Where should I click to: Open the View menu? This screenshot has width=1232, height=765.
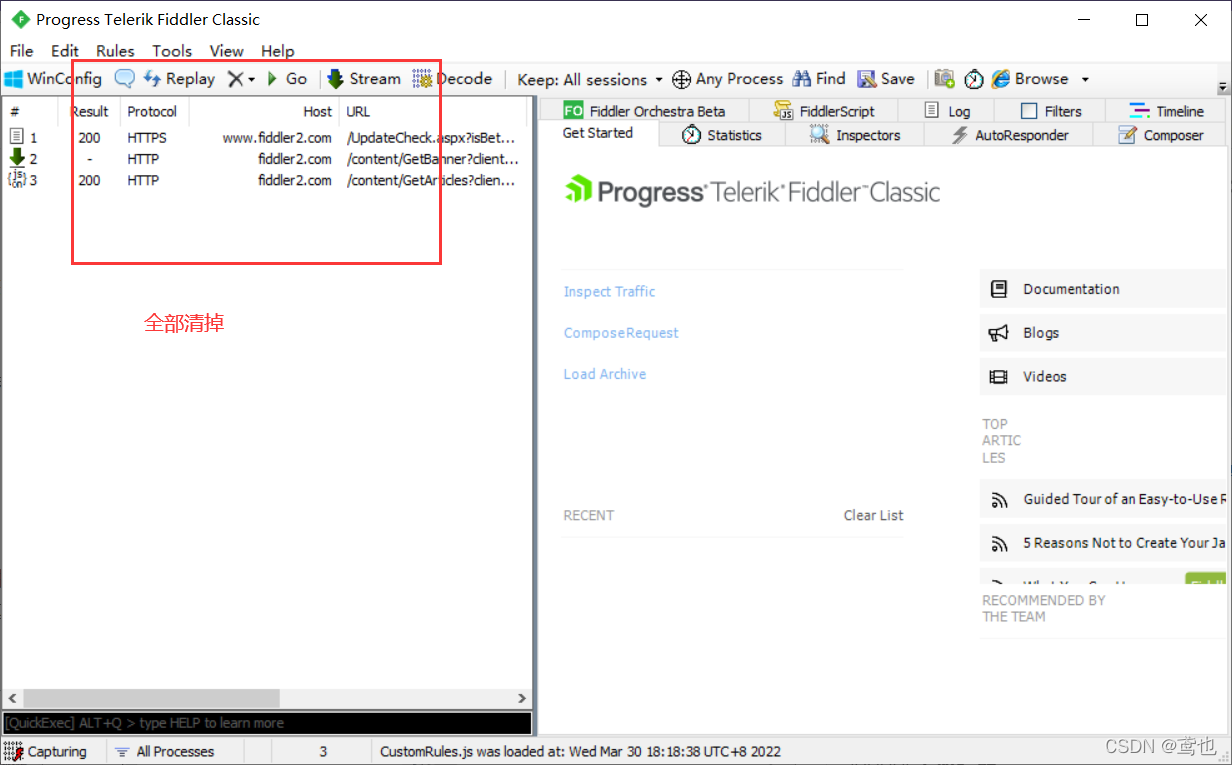tap(226, 51)
